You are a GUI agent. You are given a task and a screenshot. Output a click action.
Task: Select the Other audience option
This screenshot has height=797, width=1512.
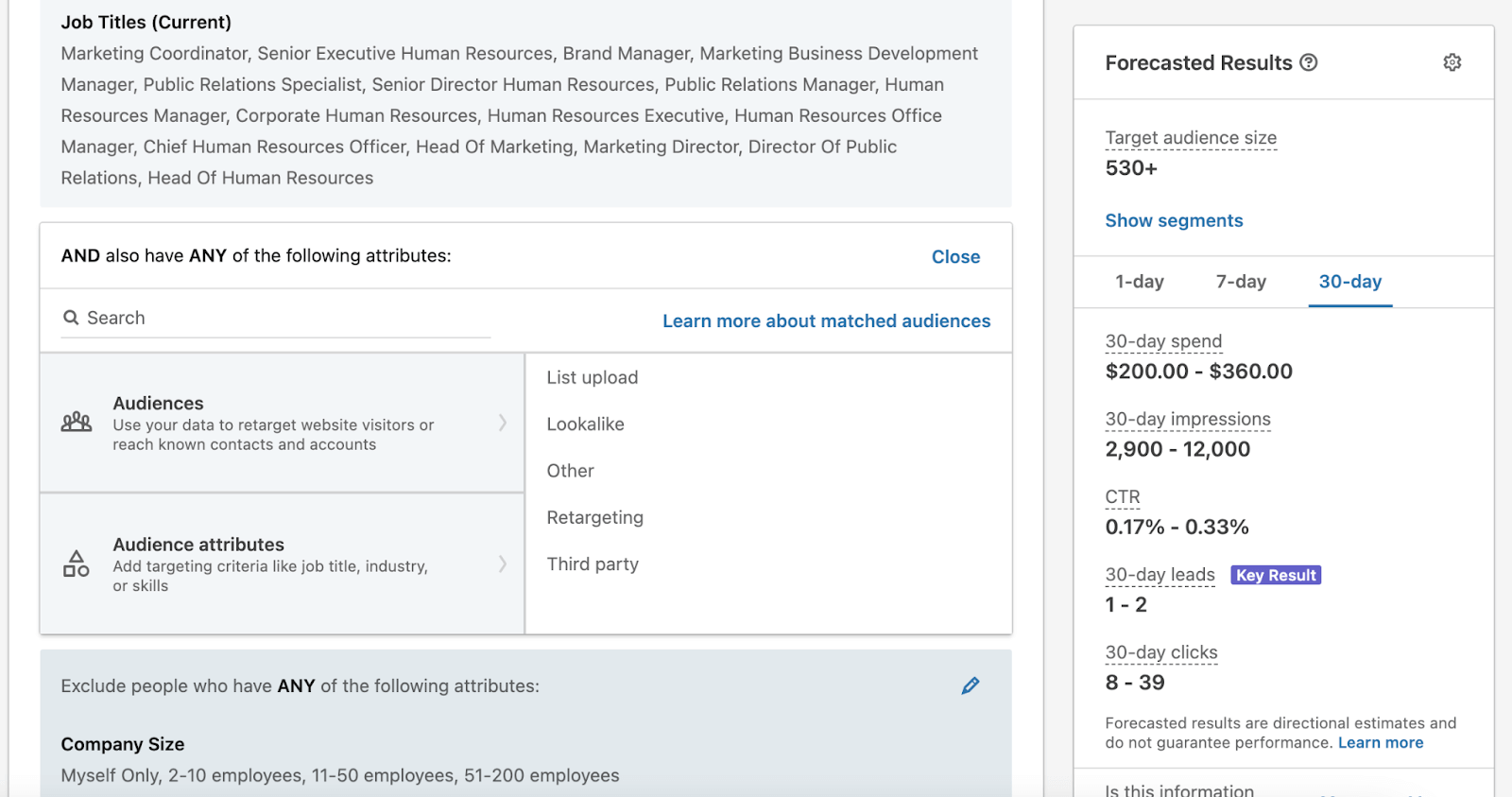(570, 471)
